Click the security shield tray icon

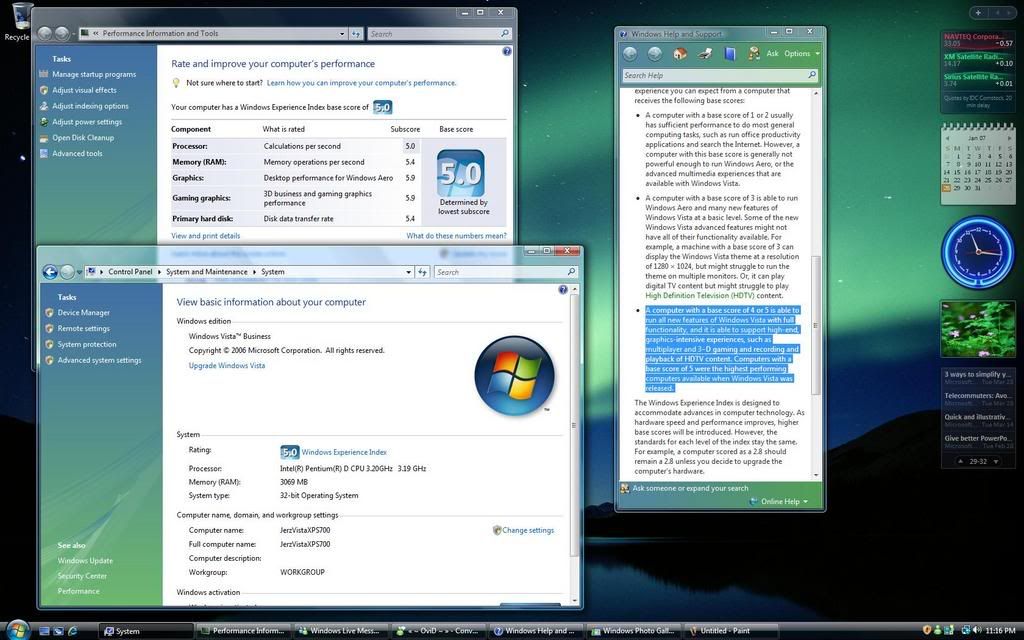tap(927, 630)
